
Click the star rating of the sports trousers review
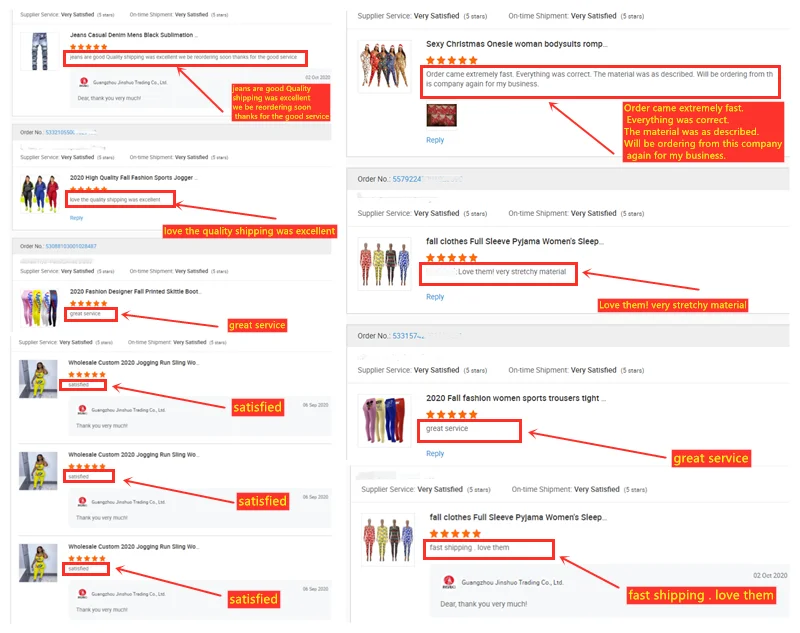point(452,414)
